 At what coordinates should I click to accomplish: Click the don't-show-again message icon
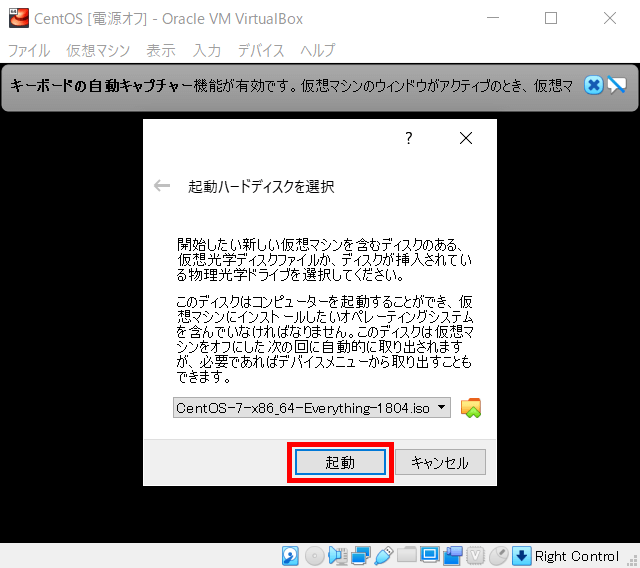(x=616, y=85)
